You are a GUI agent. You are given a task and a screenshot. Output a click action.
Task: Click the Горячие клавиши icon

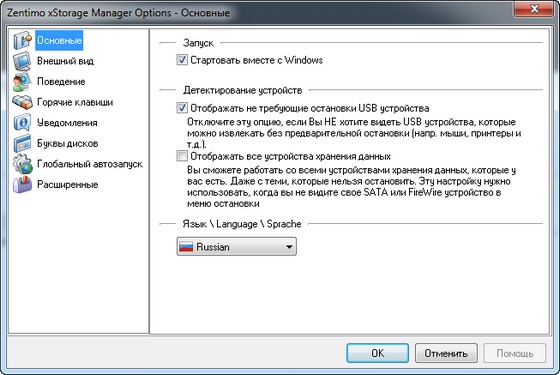tap(22, 102)
